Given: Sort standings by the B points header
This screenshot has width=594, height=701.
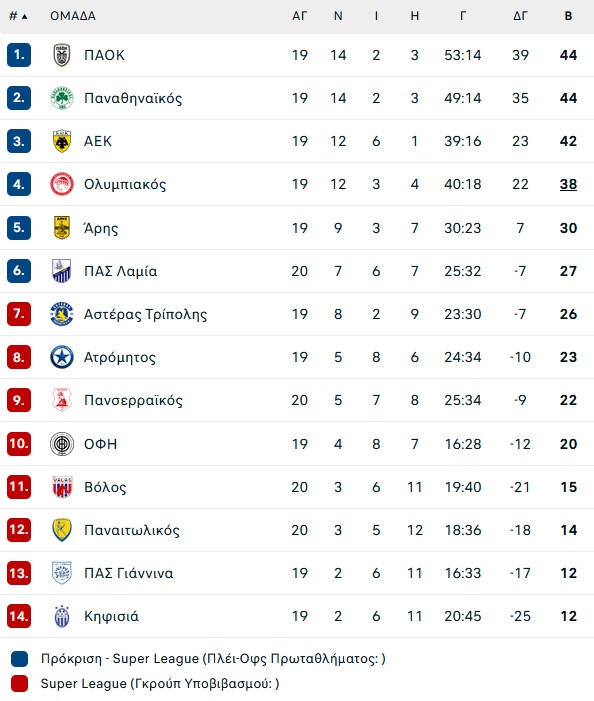Looking at the screenshot, I should point(568,16).
